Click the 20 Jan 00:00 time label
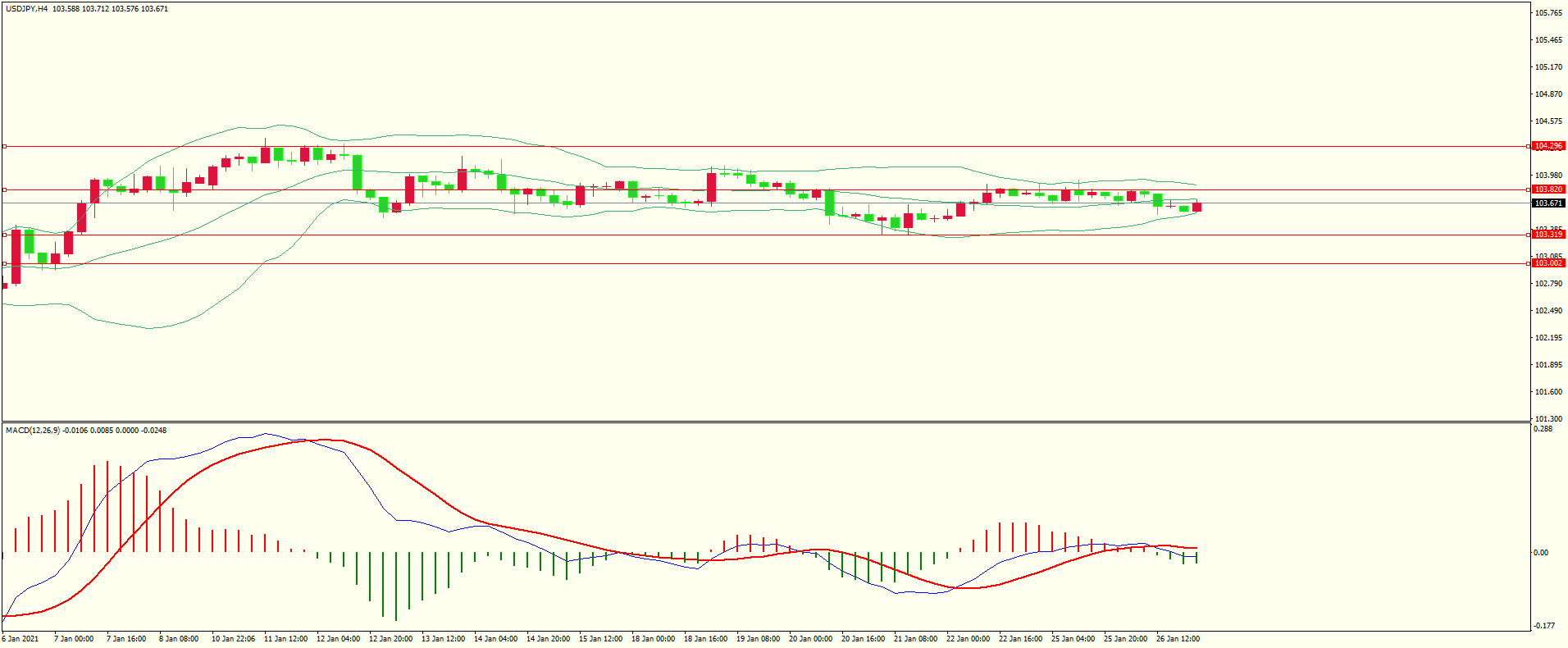This screenshot has width=1568, height=648. coord(810,639)
